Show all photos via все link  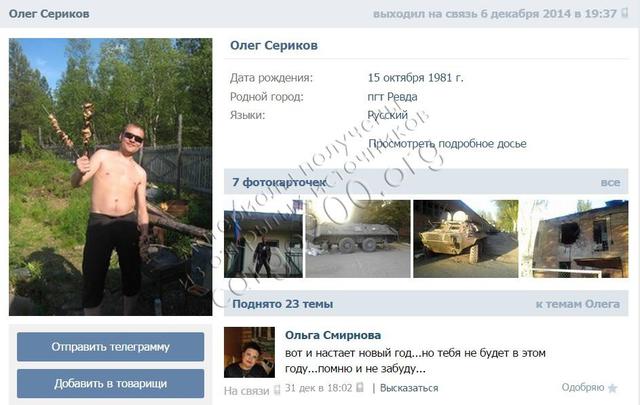coord(610,182)
